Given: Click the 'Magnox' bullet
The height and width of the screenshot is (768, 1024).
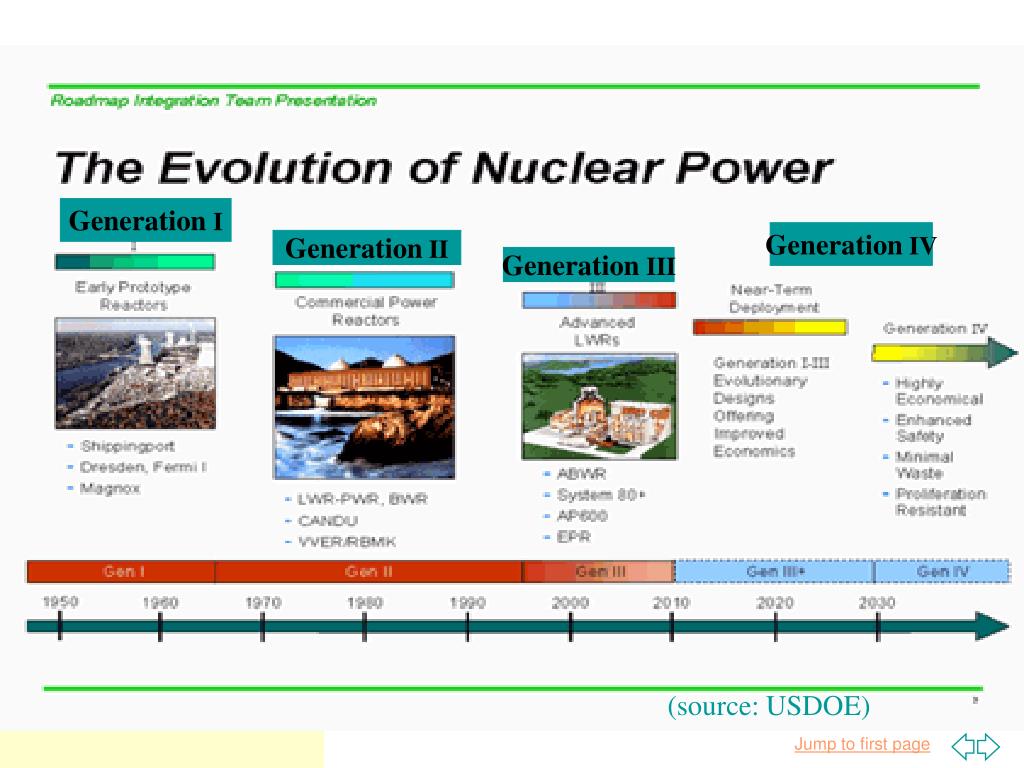Looking at the screenshot, I should coord(104,488).
